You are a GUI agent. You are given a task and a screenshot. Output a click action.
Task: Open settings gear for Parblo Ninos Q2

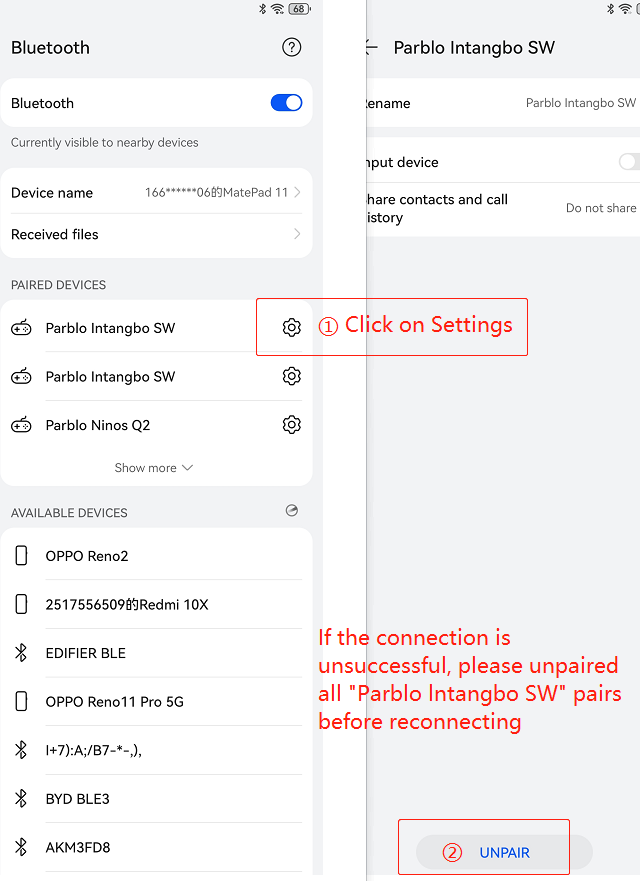291,424
